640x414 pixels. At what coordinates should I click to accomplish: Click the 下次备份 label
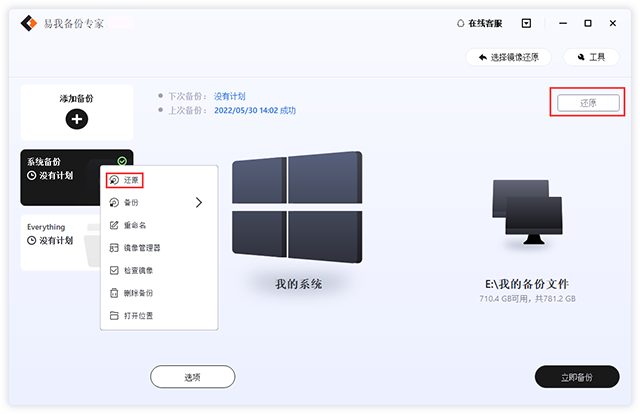click(x=187, y=96)
